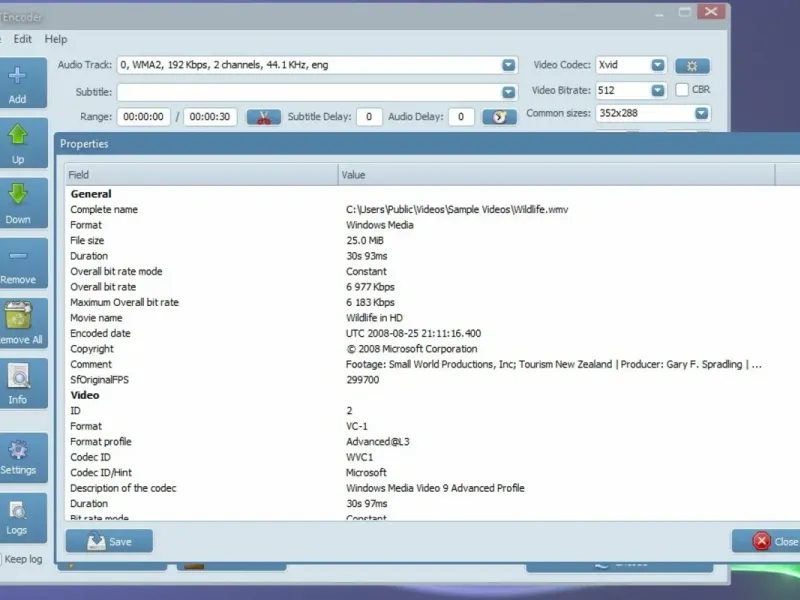
Task: Click the General section heading
Action: (91, 194)
